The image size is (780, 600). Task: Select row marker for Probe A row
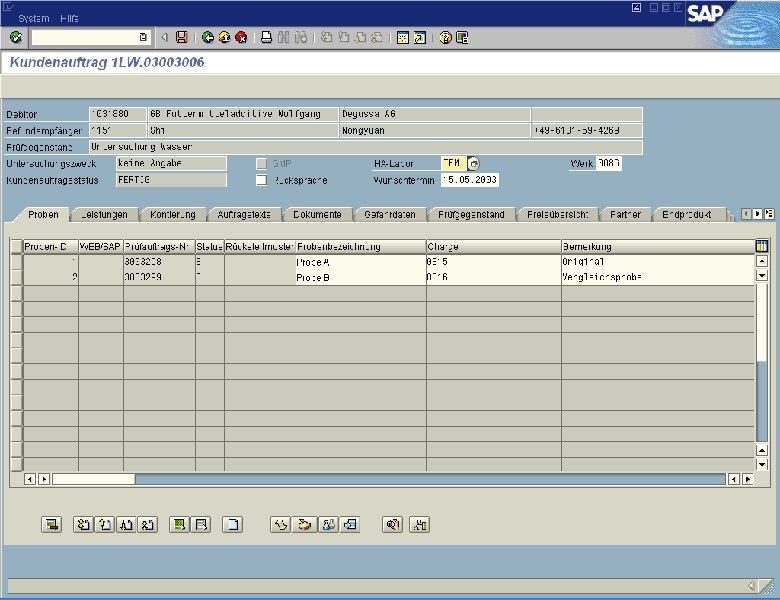click(16, 262)
